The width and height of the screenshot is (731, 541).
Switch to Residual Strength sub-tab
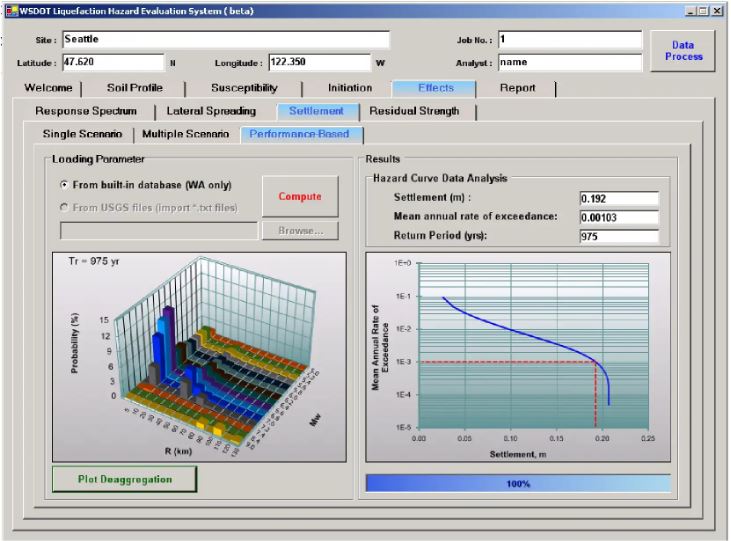[414, 111]
